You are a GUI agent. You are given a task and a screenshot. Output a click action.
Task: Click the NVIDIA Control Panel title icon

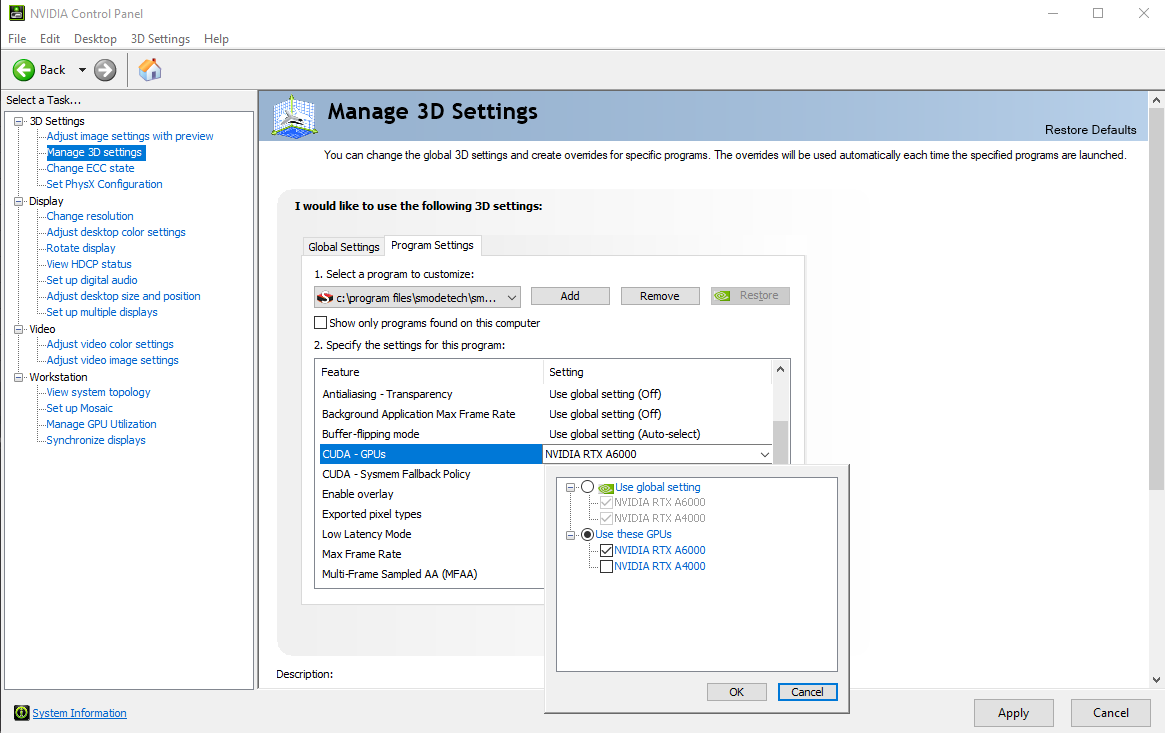point(16,13)
